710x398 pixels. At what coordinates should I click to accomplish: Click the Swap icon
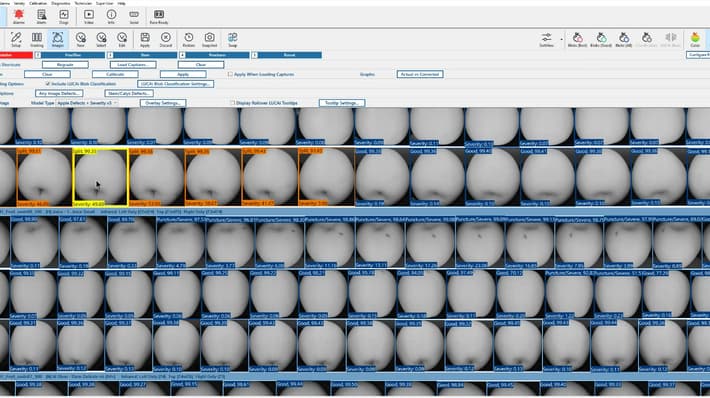[232, 39]
